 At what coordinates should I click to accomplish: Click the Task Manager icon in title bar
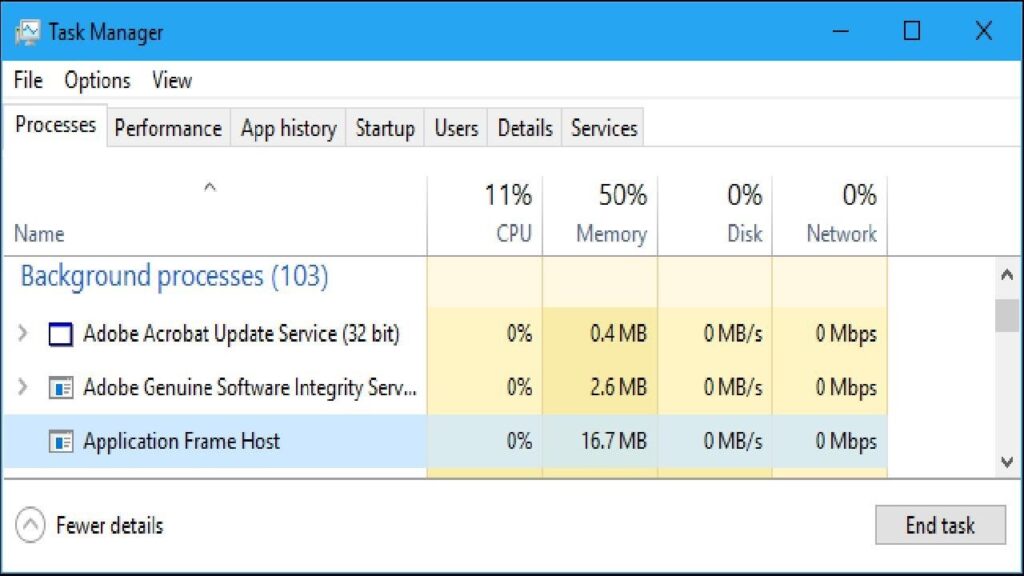(28, 31)
